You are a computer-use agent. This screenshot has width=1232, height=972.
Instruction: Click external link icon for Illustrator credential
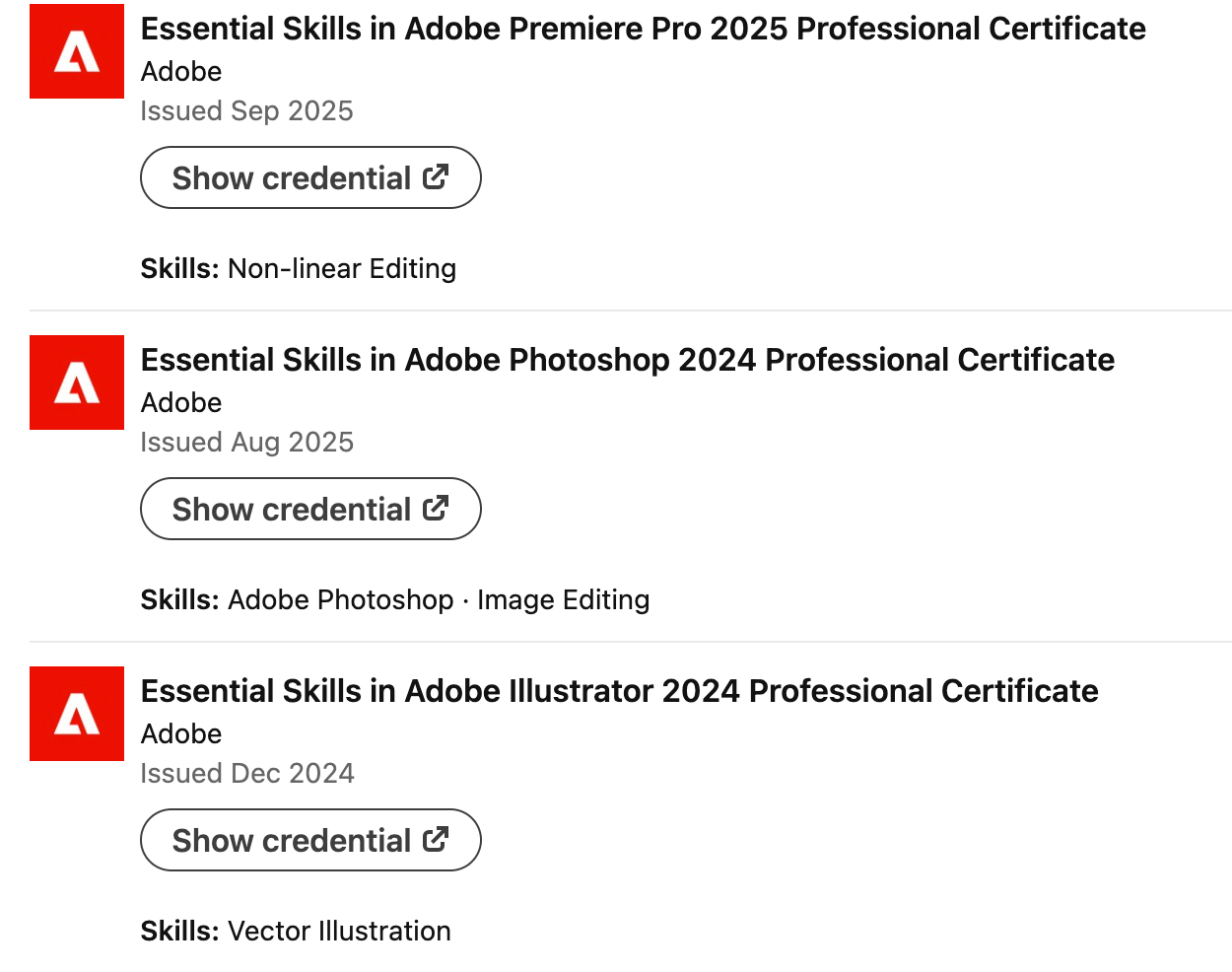[436, 840]
